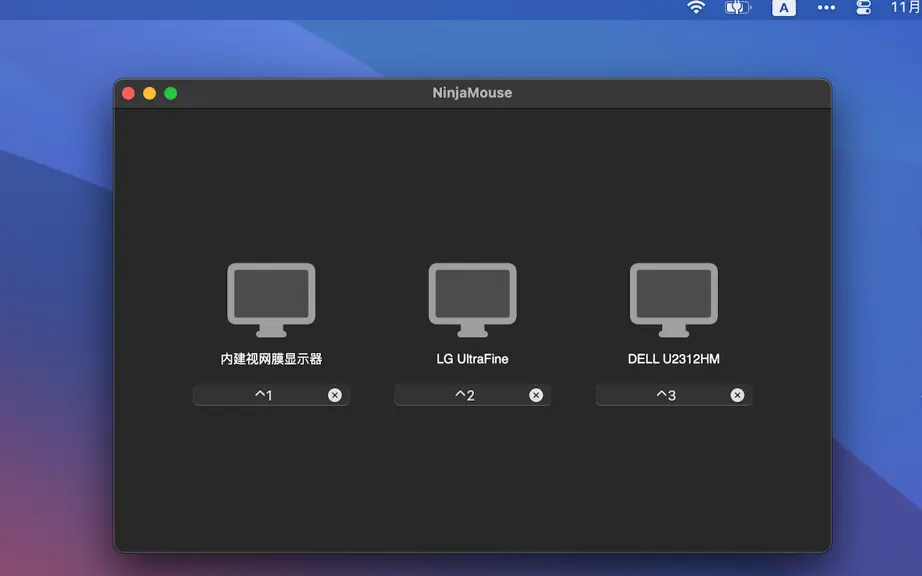
Task: Click the 内建视网膜显示器 label
Action: coord(271,359)
